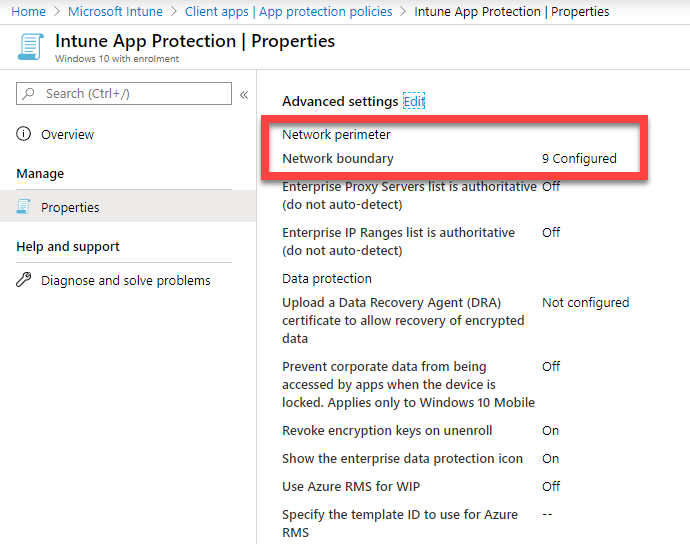Click Show enterprise data protection icon On value

(x=550, y=458)
